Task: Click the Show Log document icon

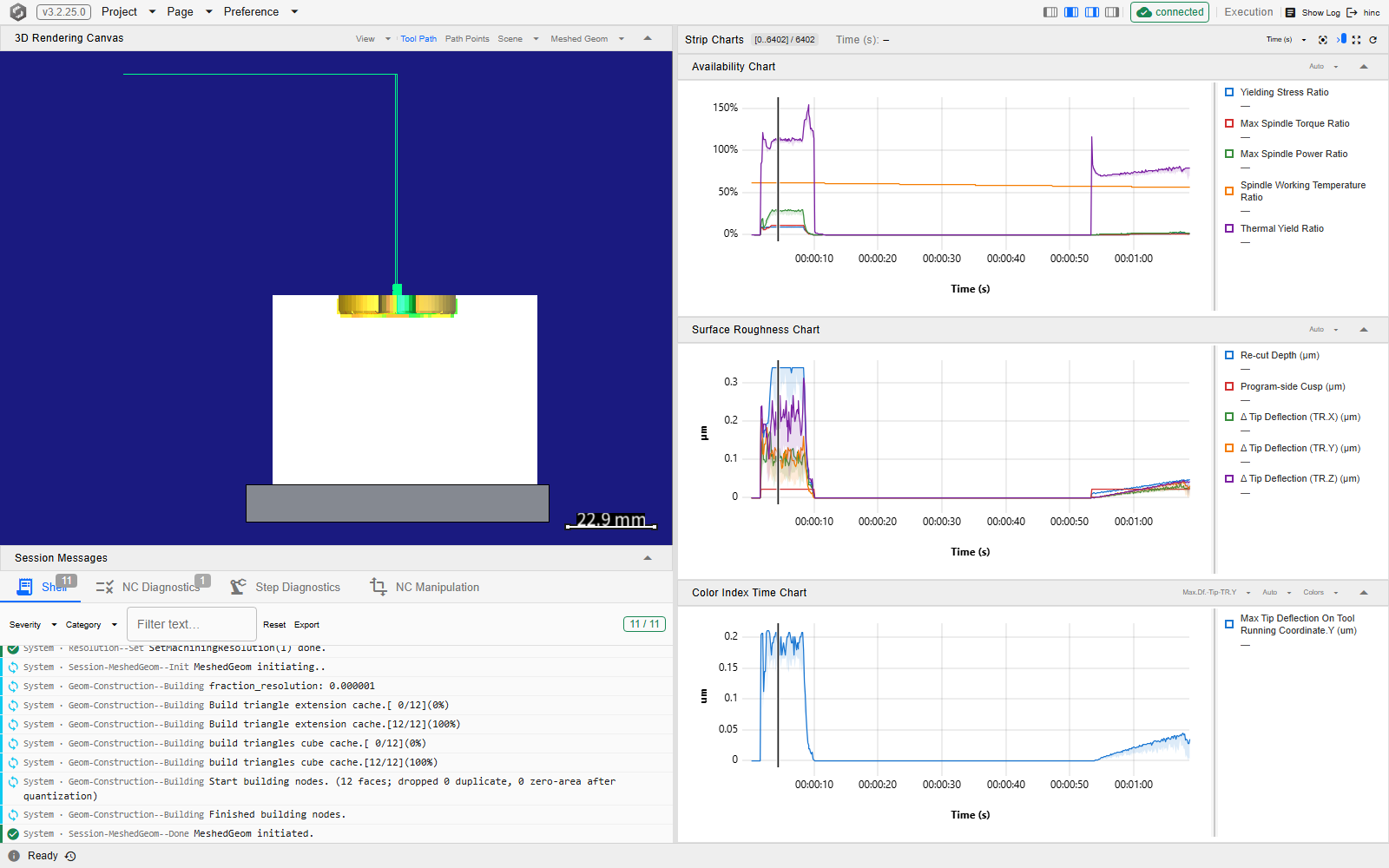Action: [x=1291, y=12]
